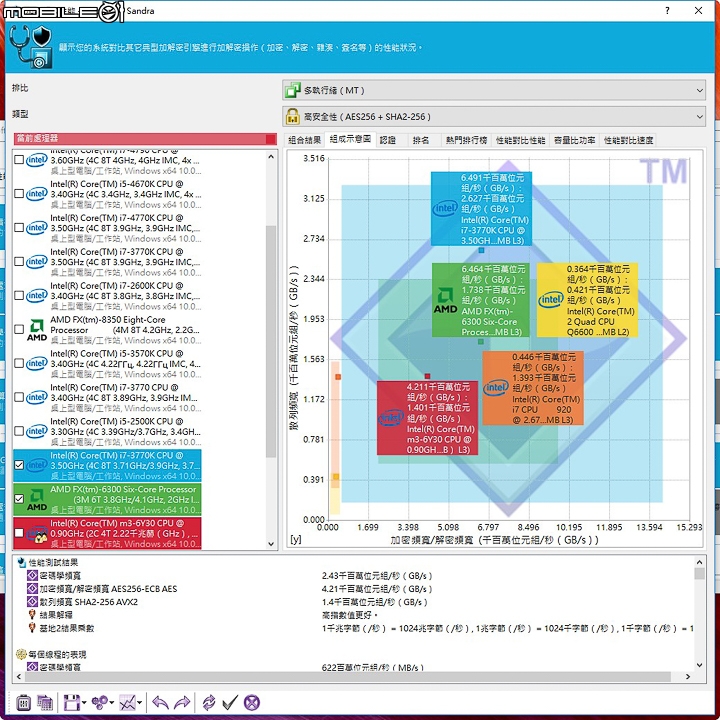The width and height of the screenshot is (720, 720).
Task: Open the 容量比功率 tab
Action: coord(574,140)
